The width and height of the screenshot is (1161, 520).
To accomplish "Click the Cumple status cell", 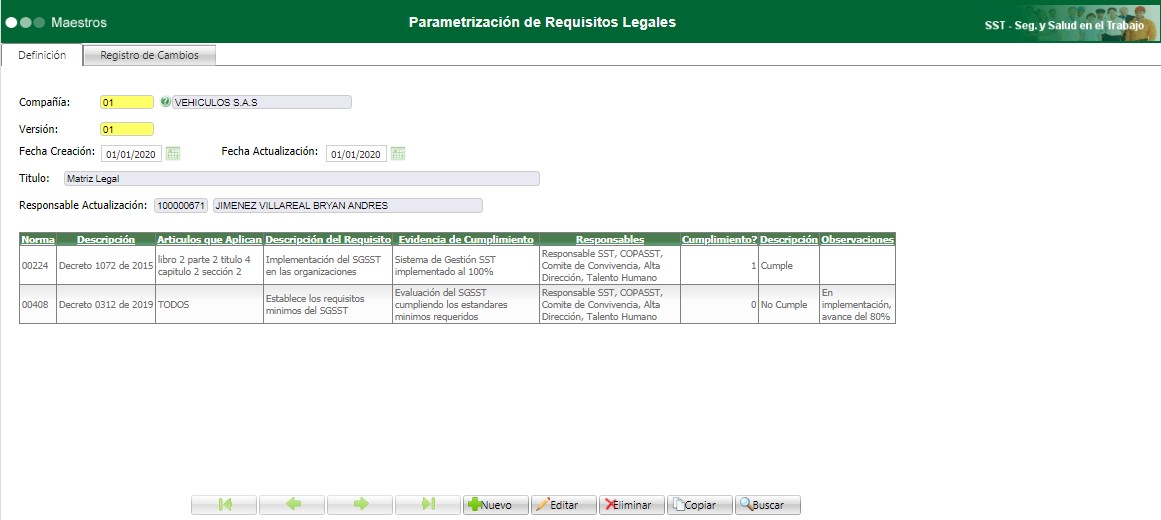I will coord(789,265).
